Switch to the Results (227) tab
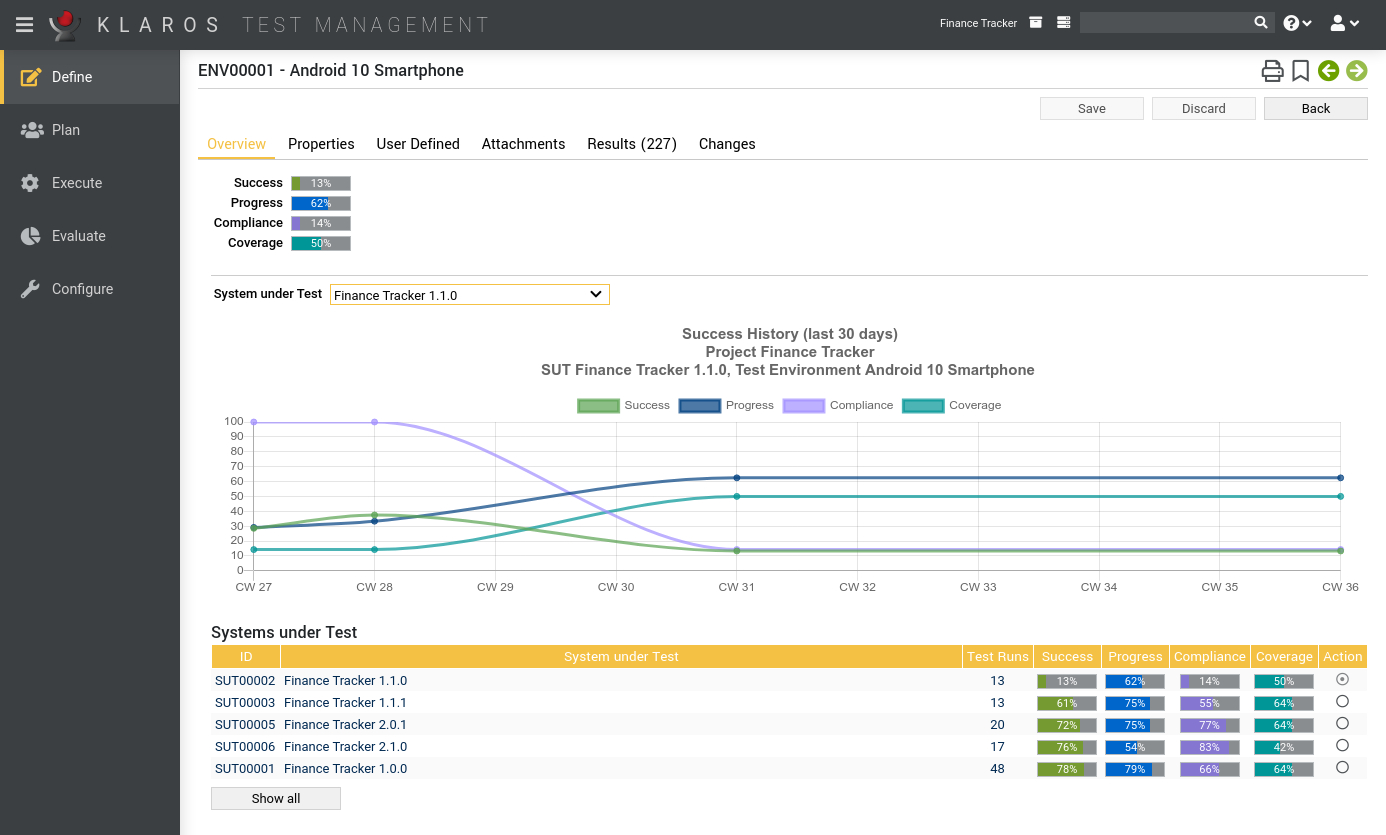 coord(631,144)
